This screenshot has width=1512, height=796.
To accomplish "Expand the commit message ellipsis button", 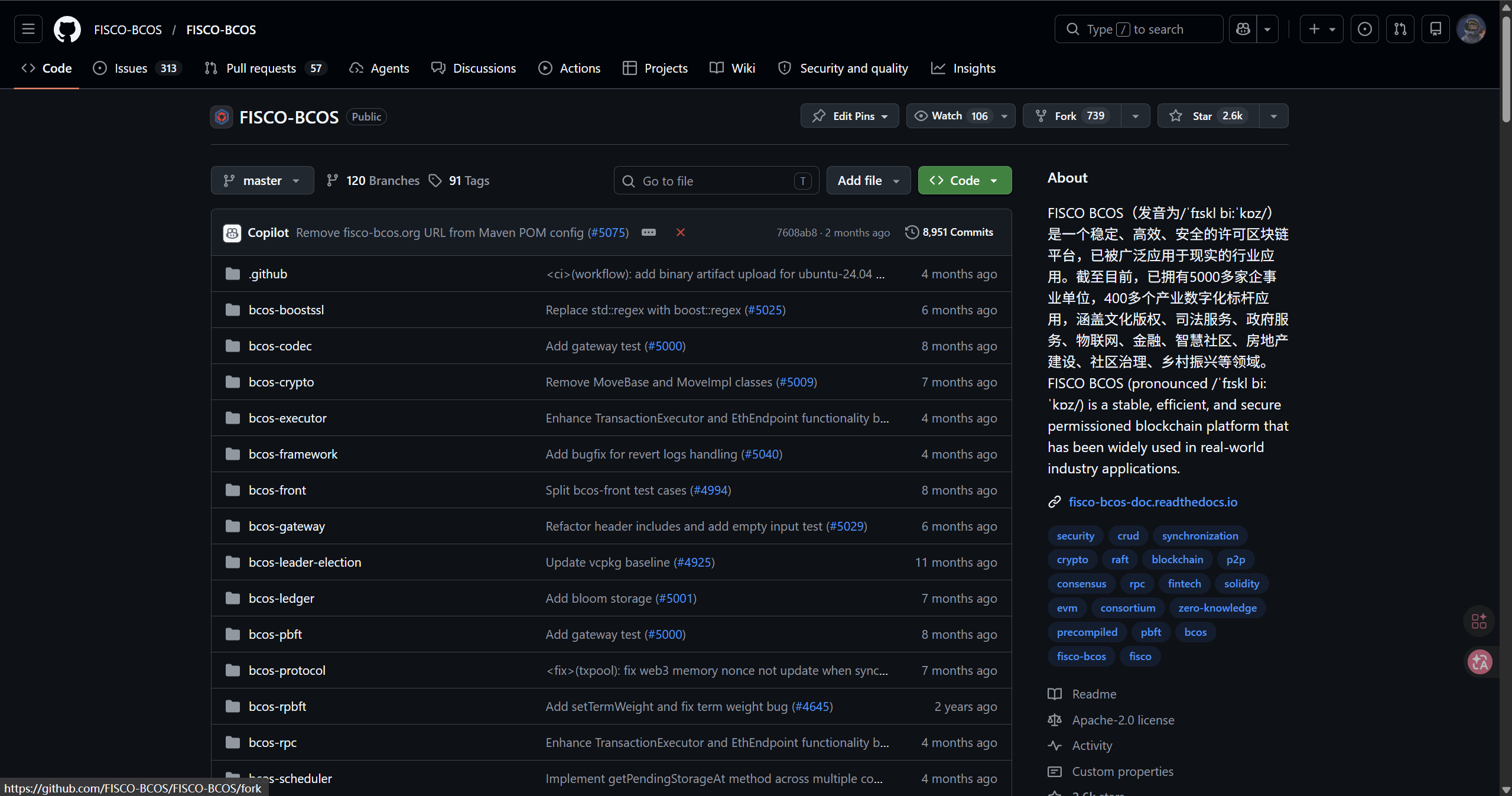I will [649, 232].
